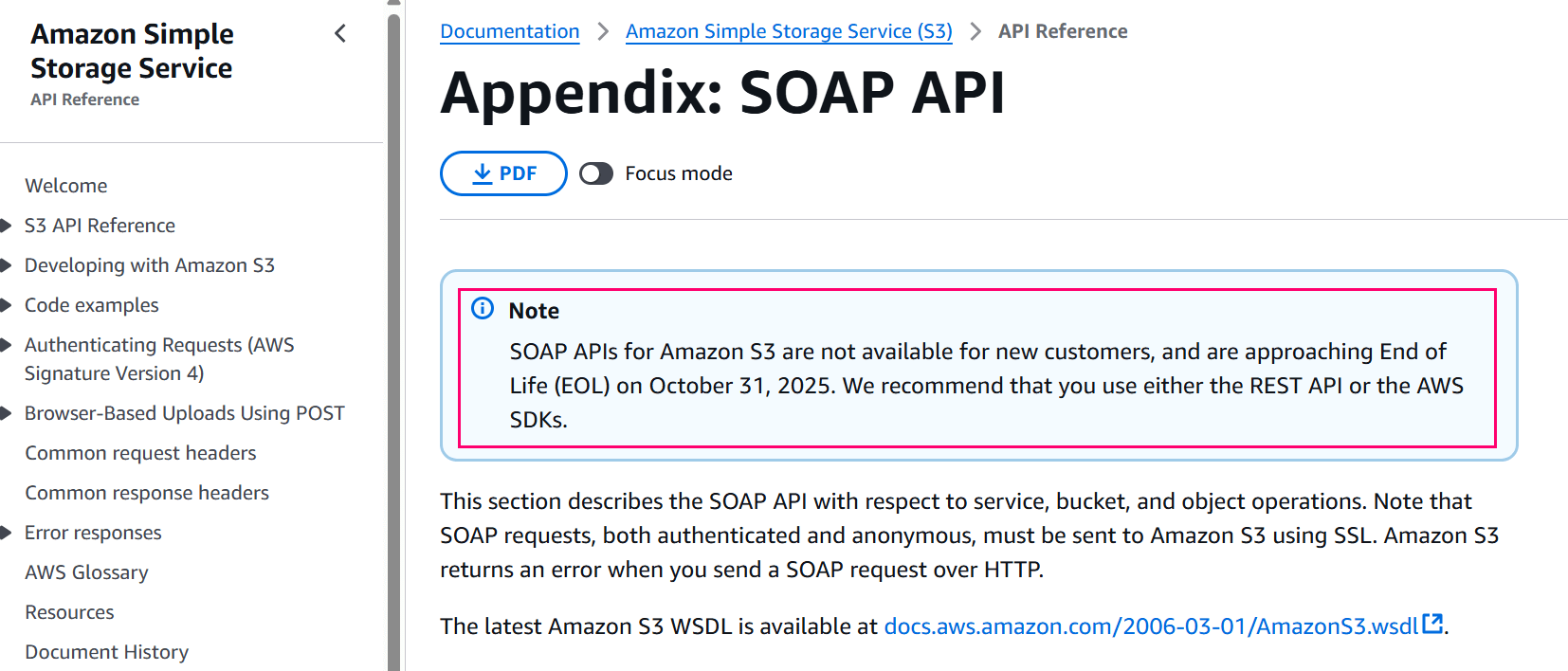
Task: Expand Browser-Based Uploads Using POST arrow
Action: coord(6,413)
